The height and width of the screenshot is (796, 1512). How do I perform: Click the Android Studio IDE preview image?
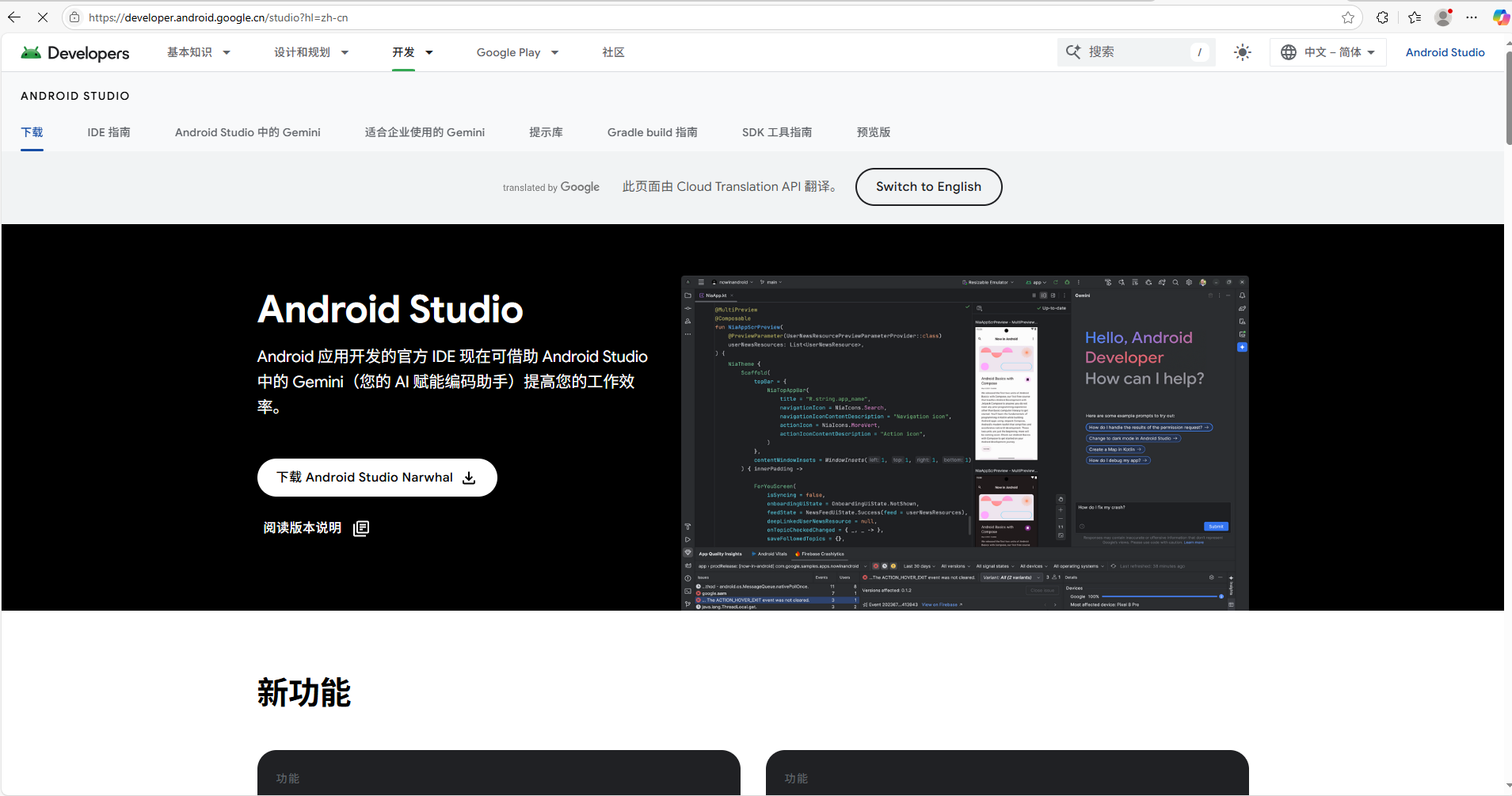pos(965,443)
